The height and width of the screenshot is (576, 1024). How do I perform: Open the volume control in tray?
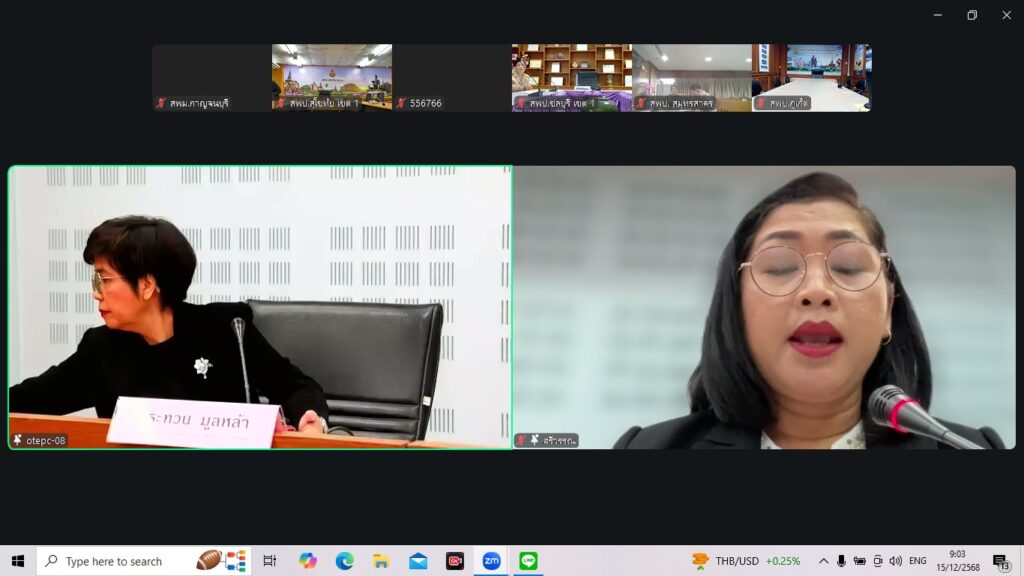coord(895,561)
